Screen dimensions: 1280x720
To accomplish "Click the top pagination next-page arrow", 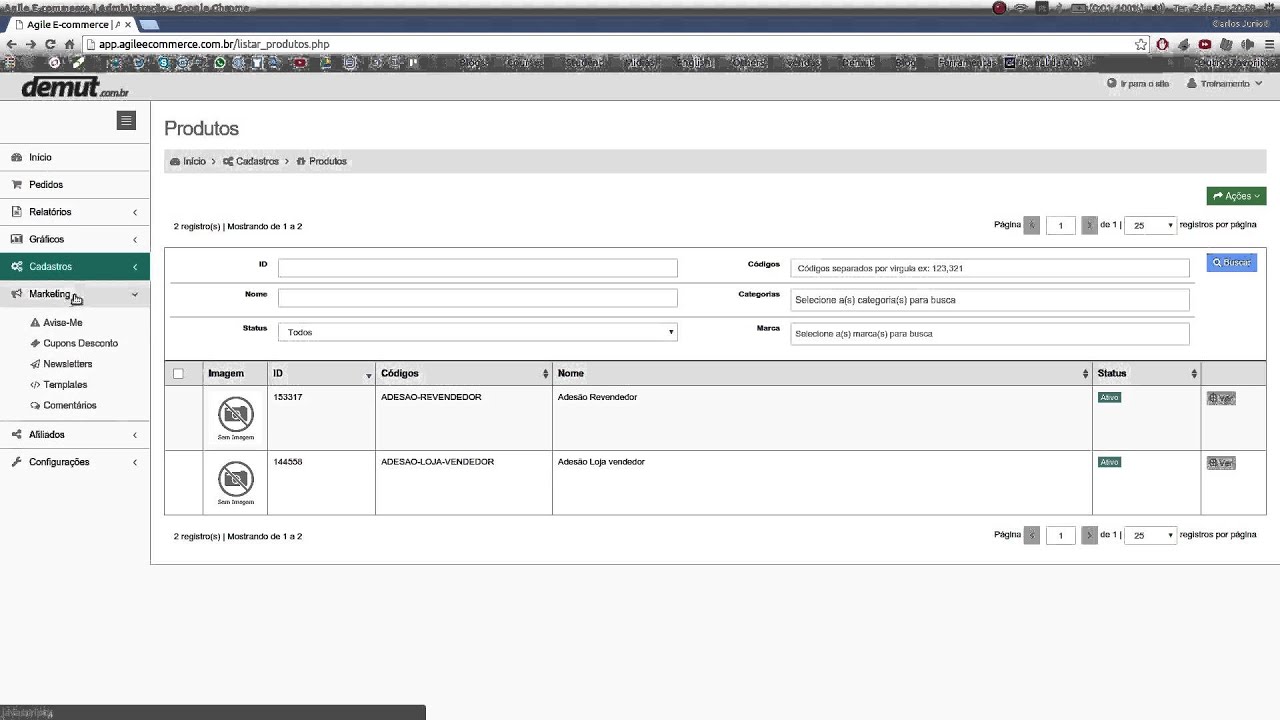I will (1089, 225).
